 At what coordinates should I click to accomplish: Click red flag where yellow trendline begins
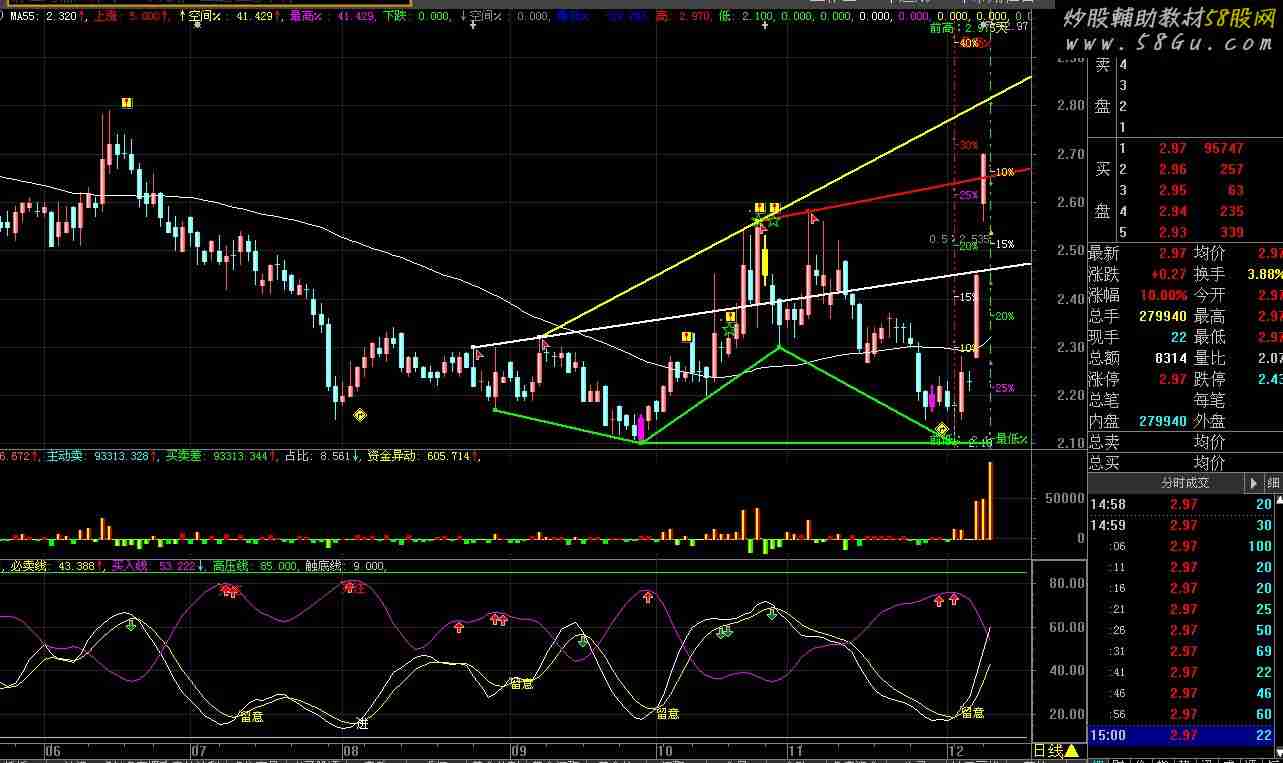[545, 345]
